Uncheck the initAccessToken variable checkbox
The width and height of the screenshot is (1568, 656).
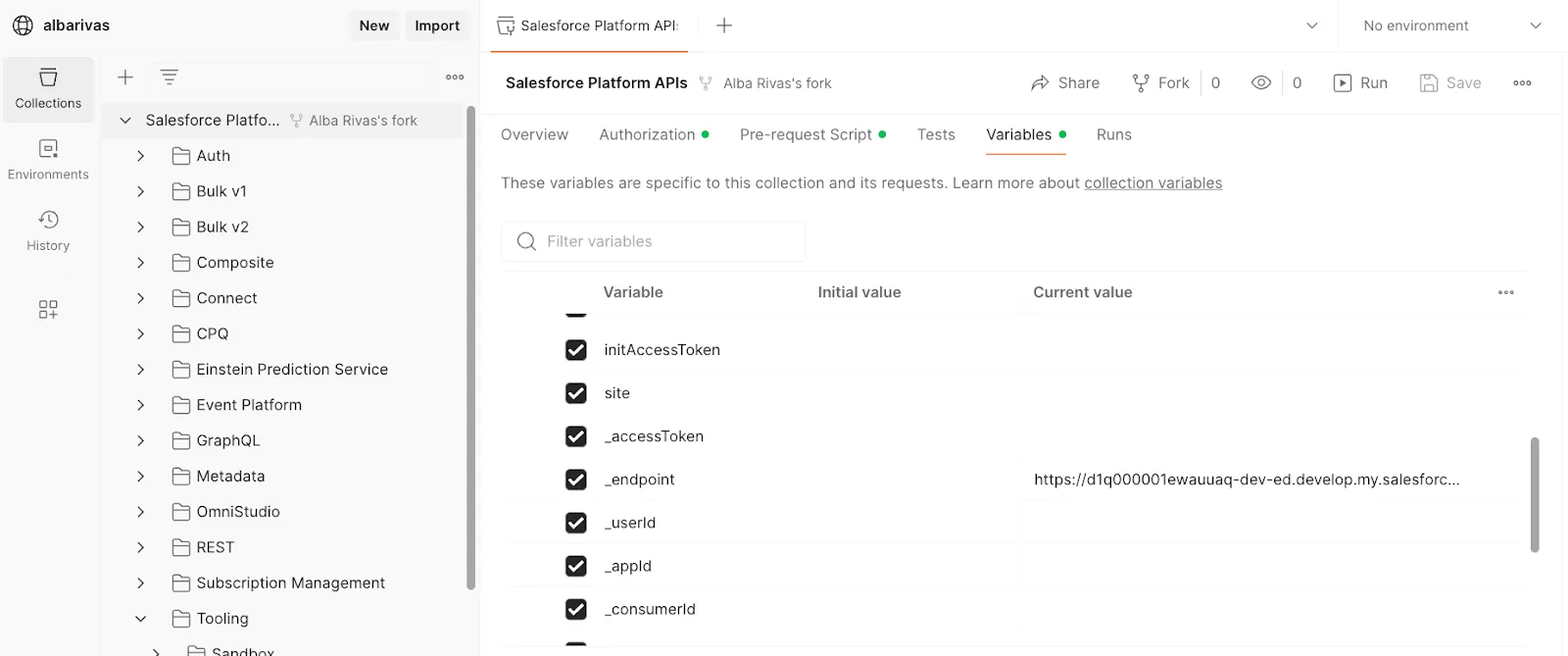576,350
